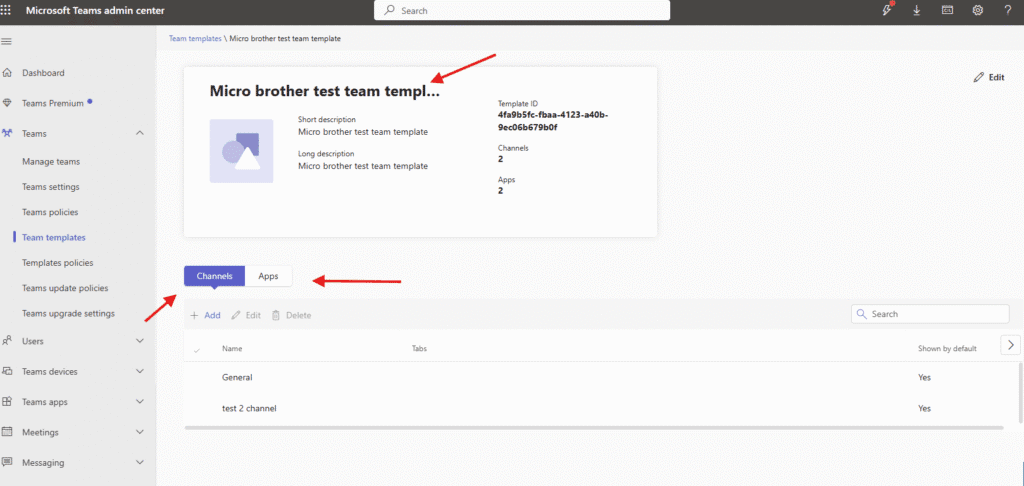Switch to the Apps tab

pyautogui.click(x=268, y=276)
